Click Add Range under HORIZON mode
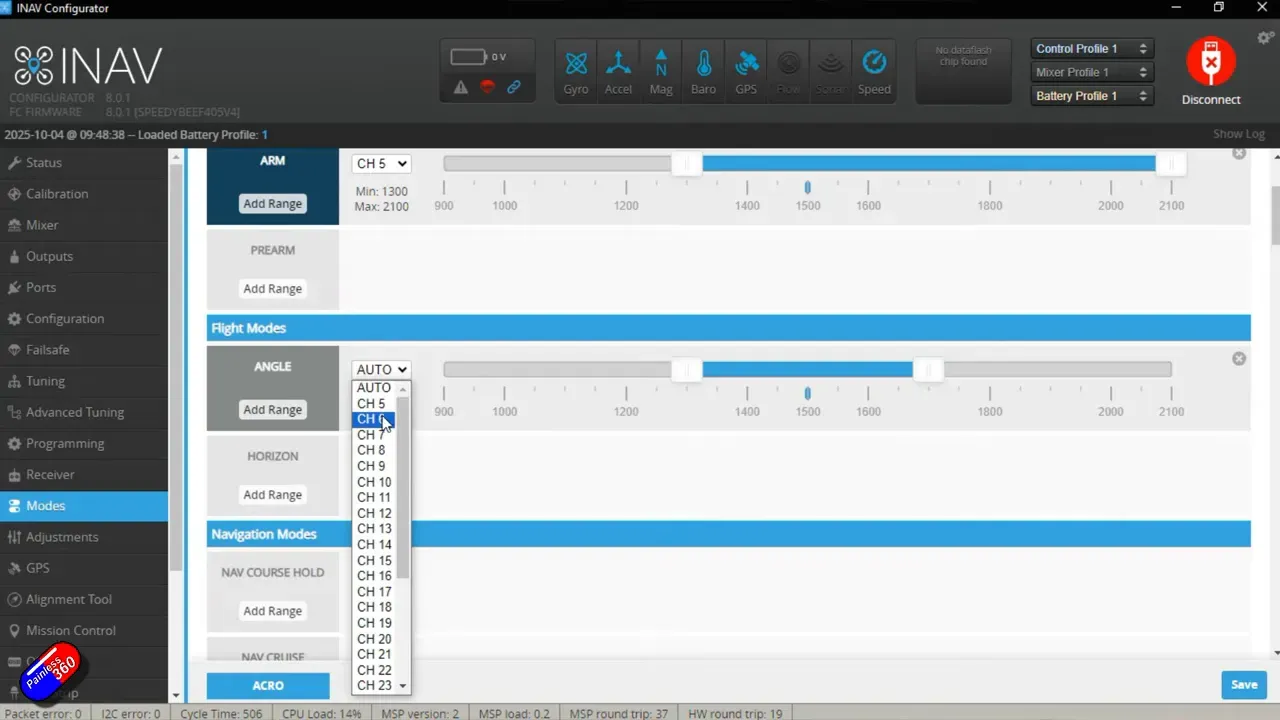The height and width of the screenshot is (720, 1280). (272, 495)
